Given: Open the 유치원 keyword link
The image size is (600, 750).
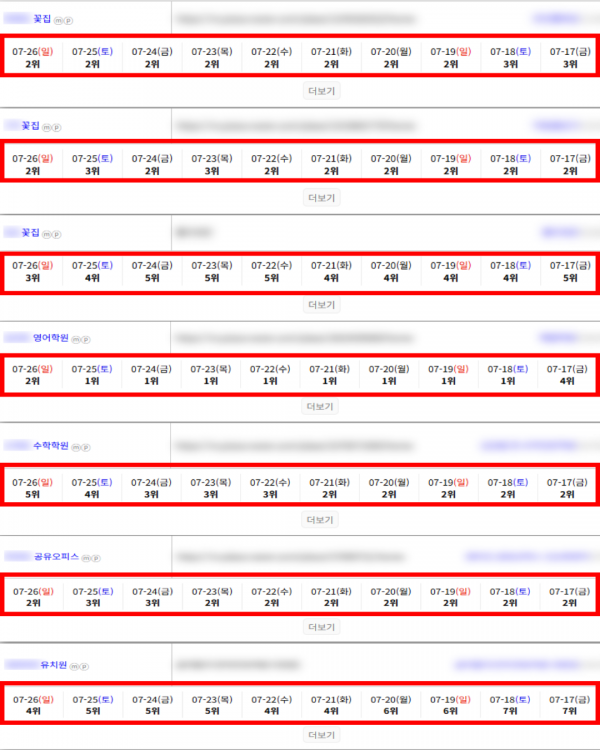Looking at the screenshot, I should tap(54, 665).
